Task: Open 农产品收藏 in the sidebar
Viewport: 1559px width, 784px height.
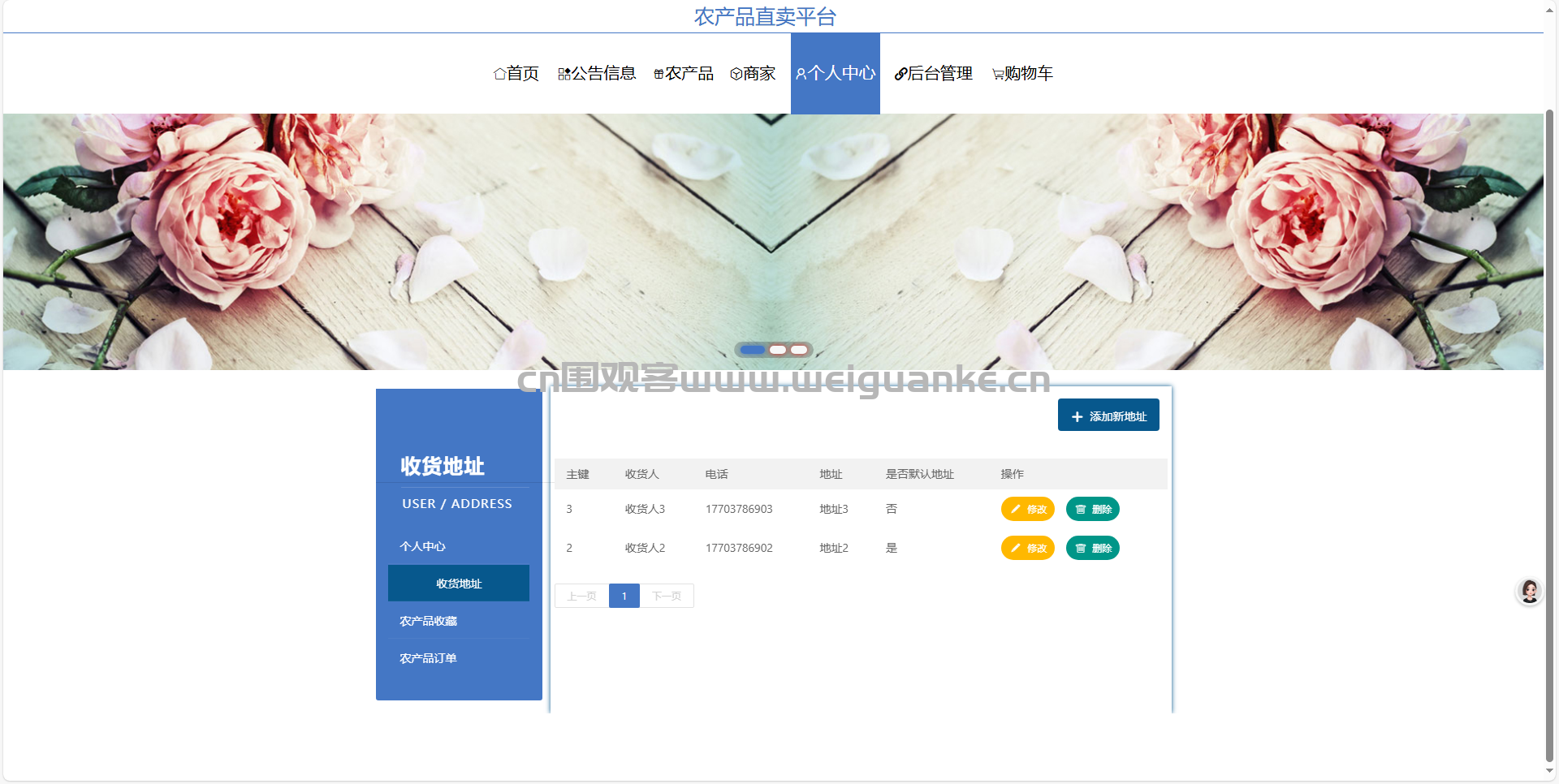Action: (x=459, y=621)
